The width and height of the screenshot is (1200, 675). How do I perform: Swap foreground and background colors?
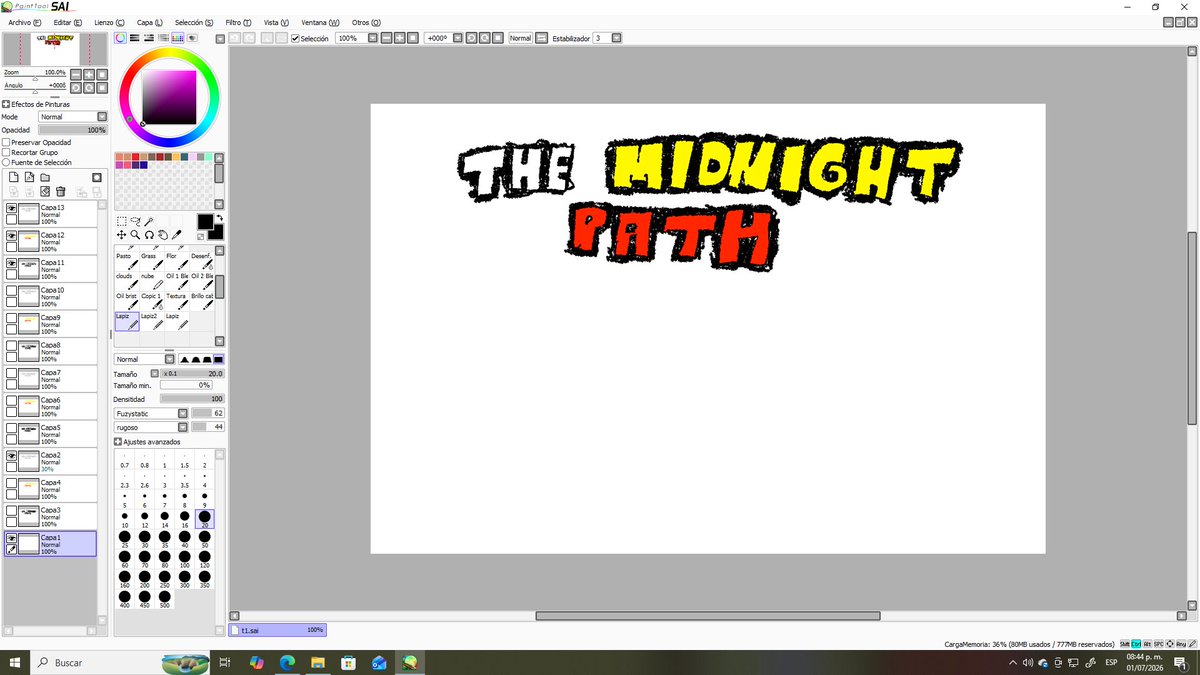[x=220, y=217]
